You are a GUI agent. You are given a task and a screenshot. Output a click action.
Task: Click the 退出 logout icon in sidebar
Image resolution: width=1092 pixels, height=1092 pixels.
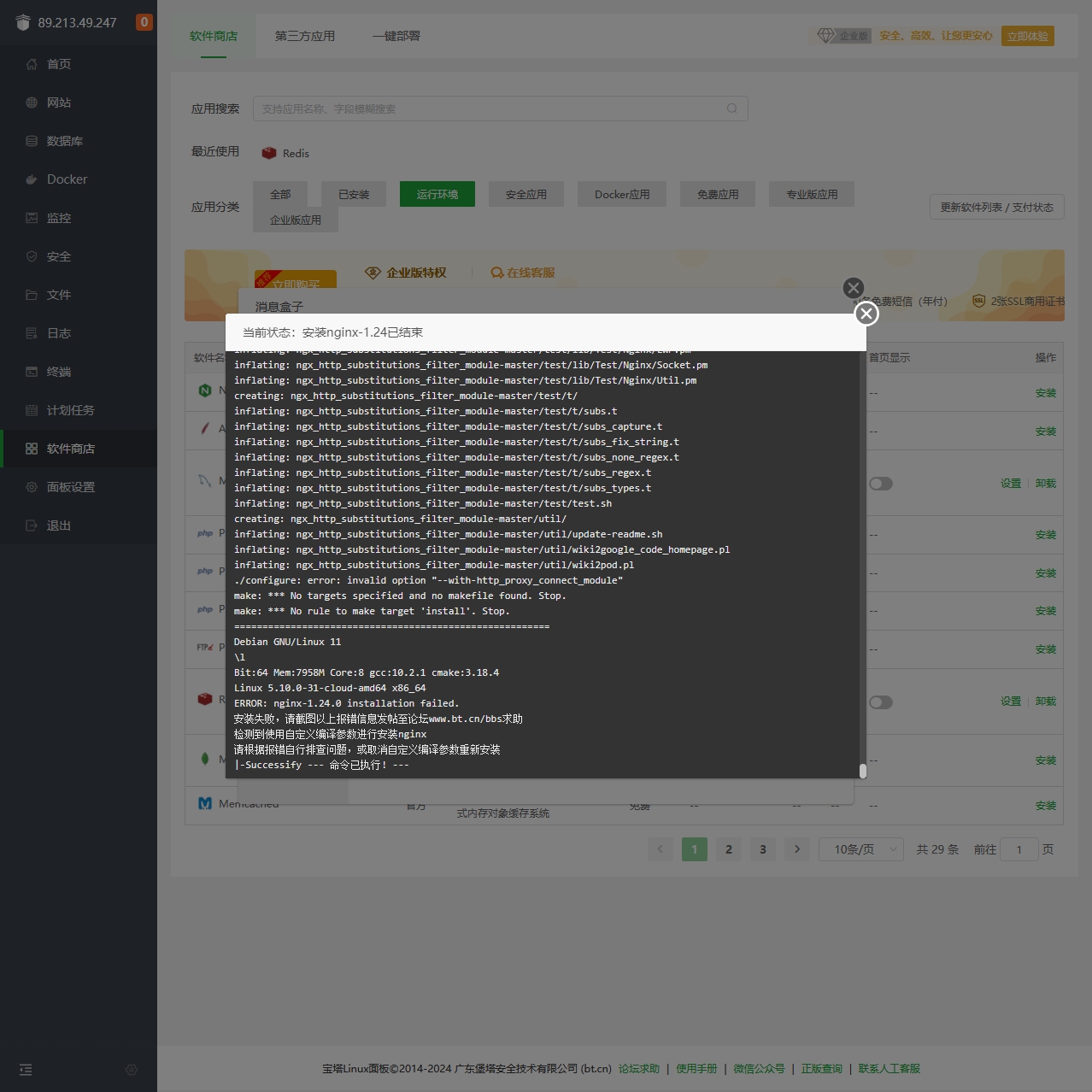[x=32, y=525]
